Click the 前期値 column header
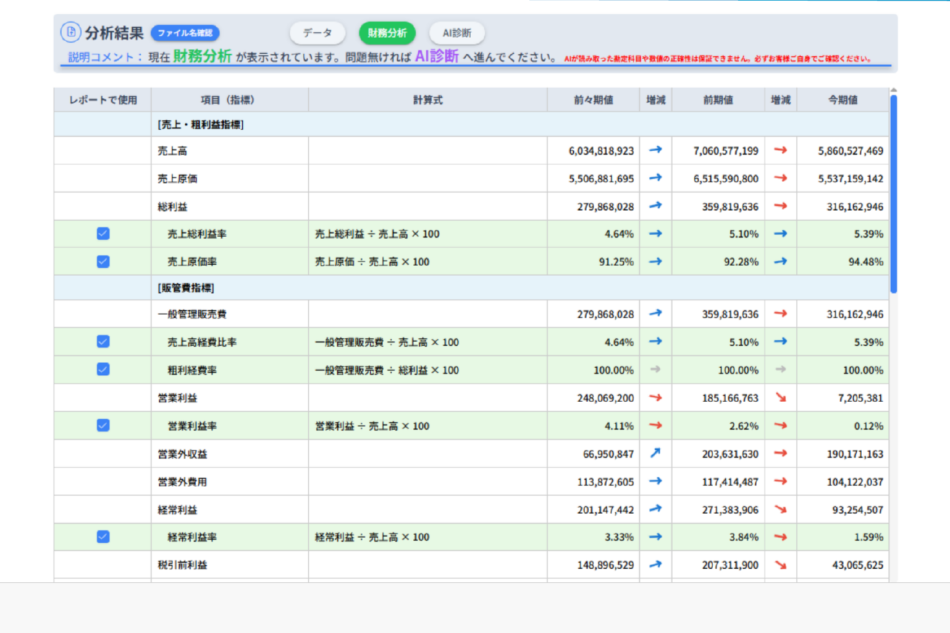950x633 pixels. click(718, 100)
